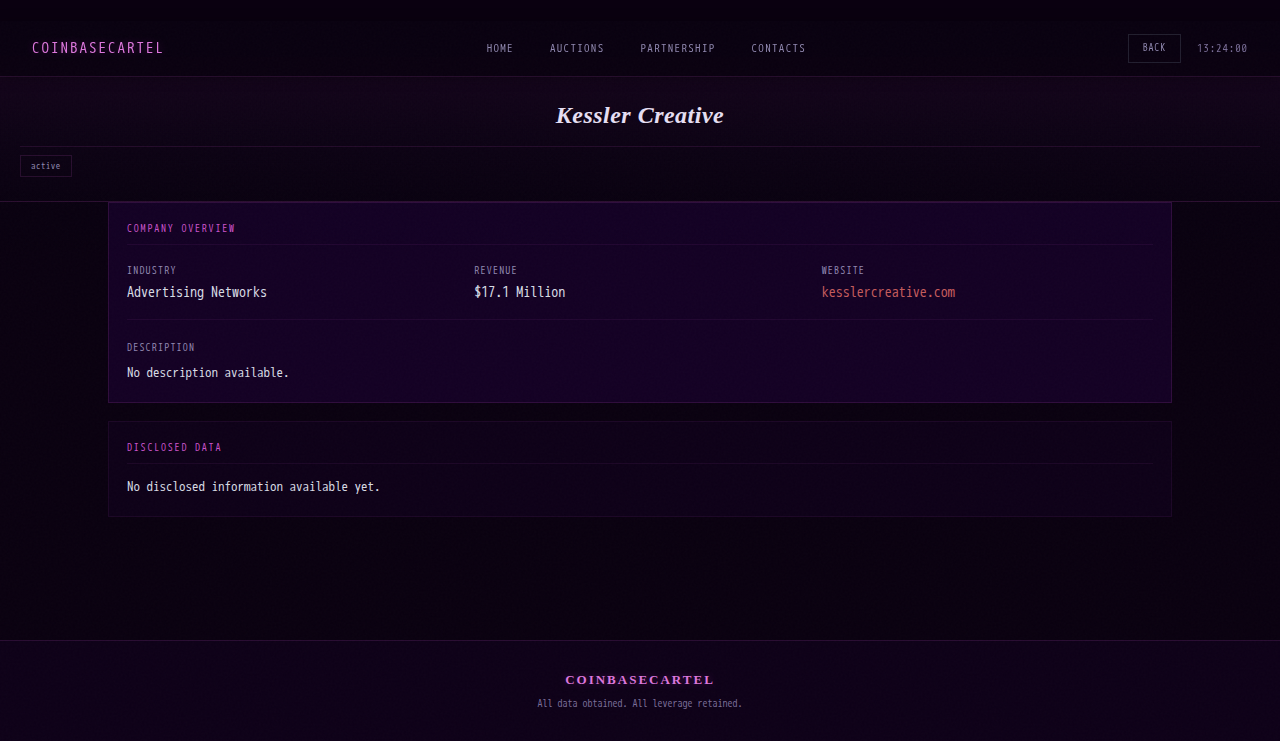Image resolution: width=1280 pixels, height=741 pixels.
Task: Open the HOME nav item
Action: (500, 48)
